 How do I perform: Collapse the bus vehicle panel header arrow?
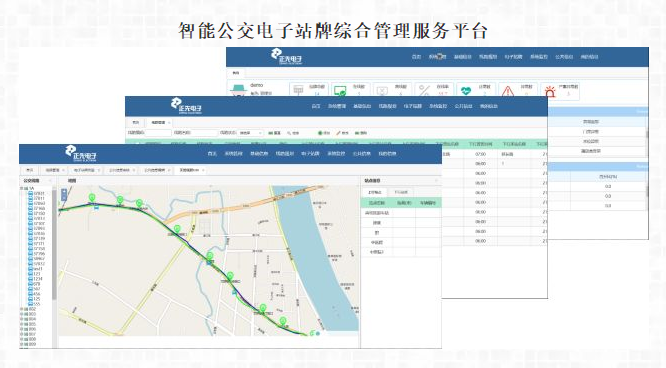click(50, 181)
